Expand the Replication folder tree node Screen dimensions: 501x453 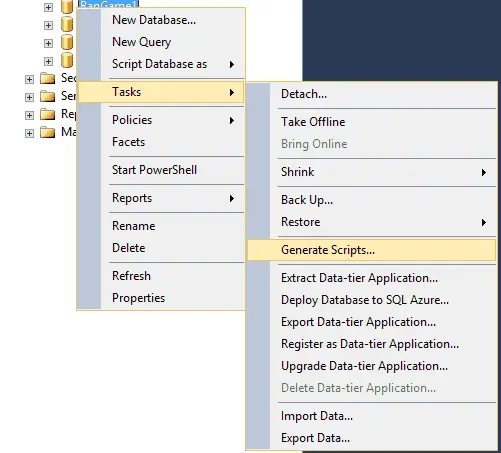(29, 115)
